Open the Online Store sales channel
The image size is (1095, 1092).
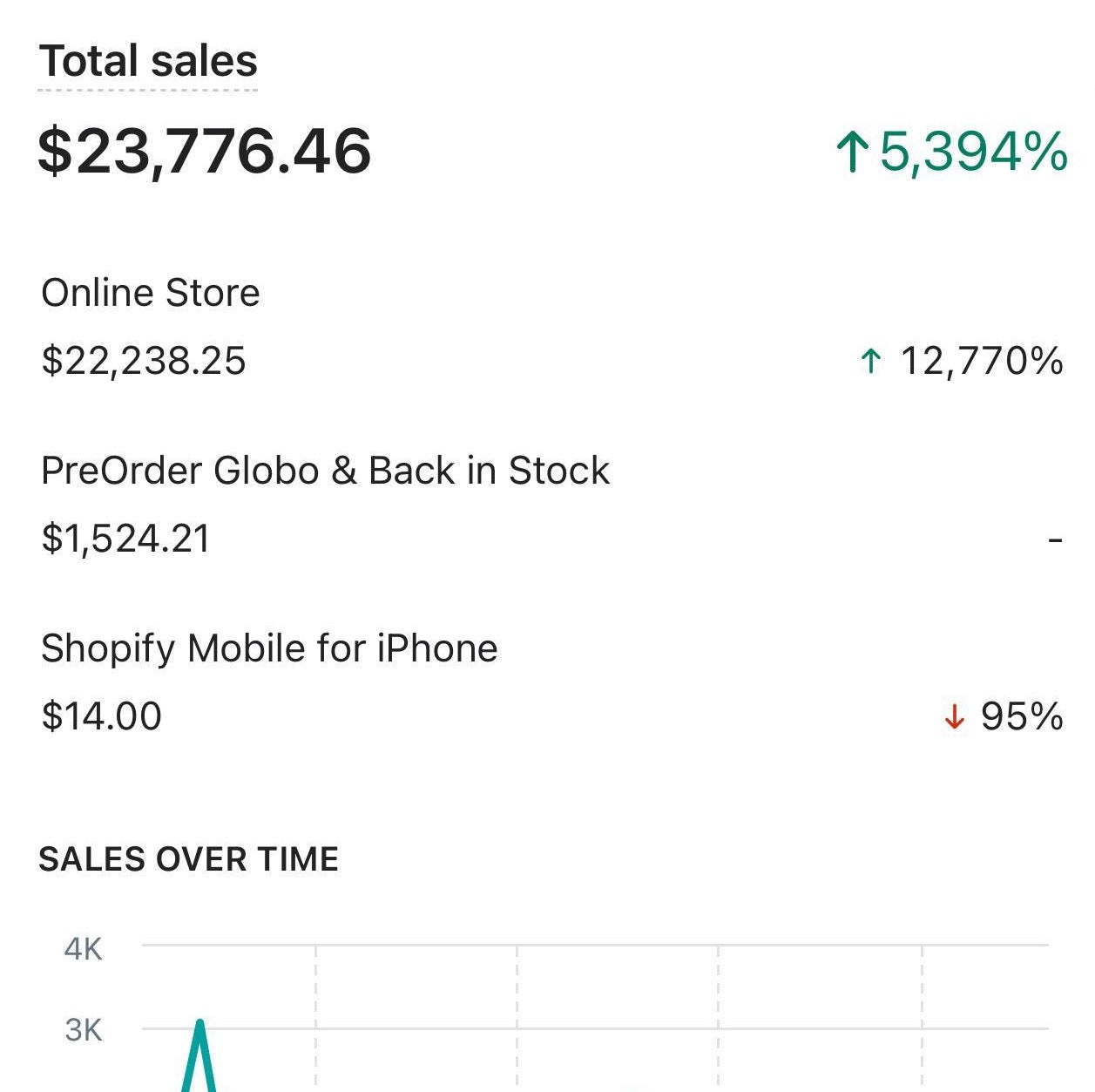tap(151, 293)
